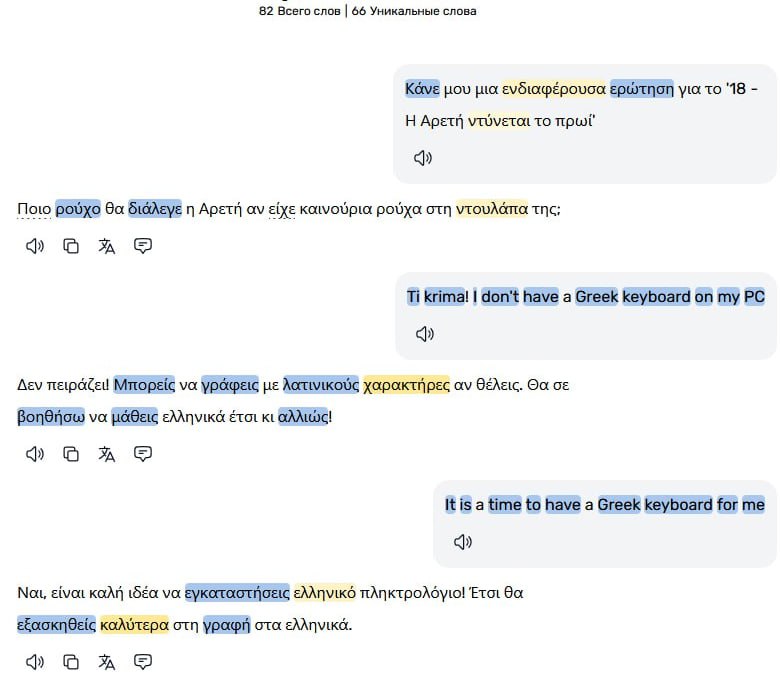The height and width of the screenshot is (687, 780).
Task: Play audio for the 'Δεν πειράζει!' reply
Action: pyautogui.click(x=35, y=454)
